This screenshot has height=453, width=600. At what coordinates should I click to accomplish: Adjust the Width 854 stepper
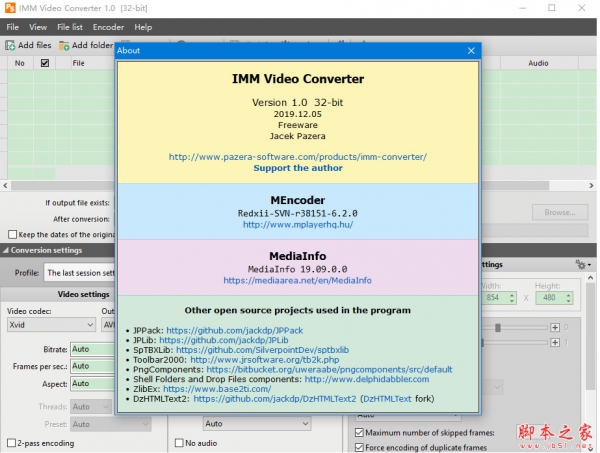(512, 298)
